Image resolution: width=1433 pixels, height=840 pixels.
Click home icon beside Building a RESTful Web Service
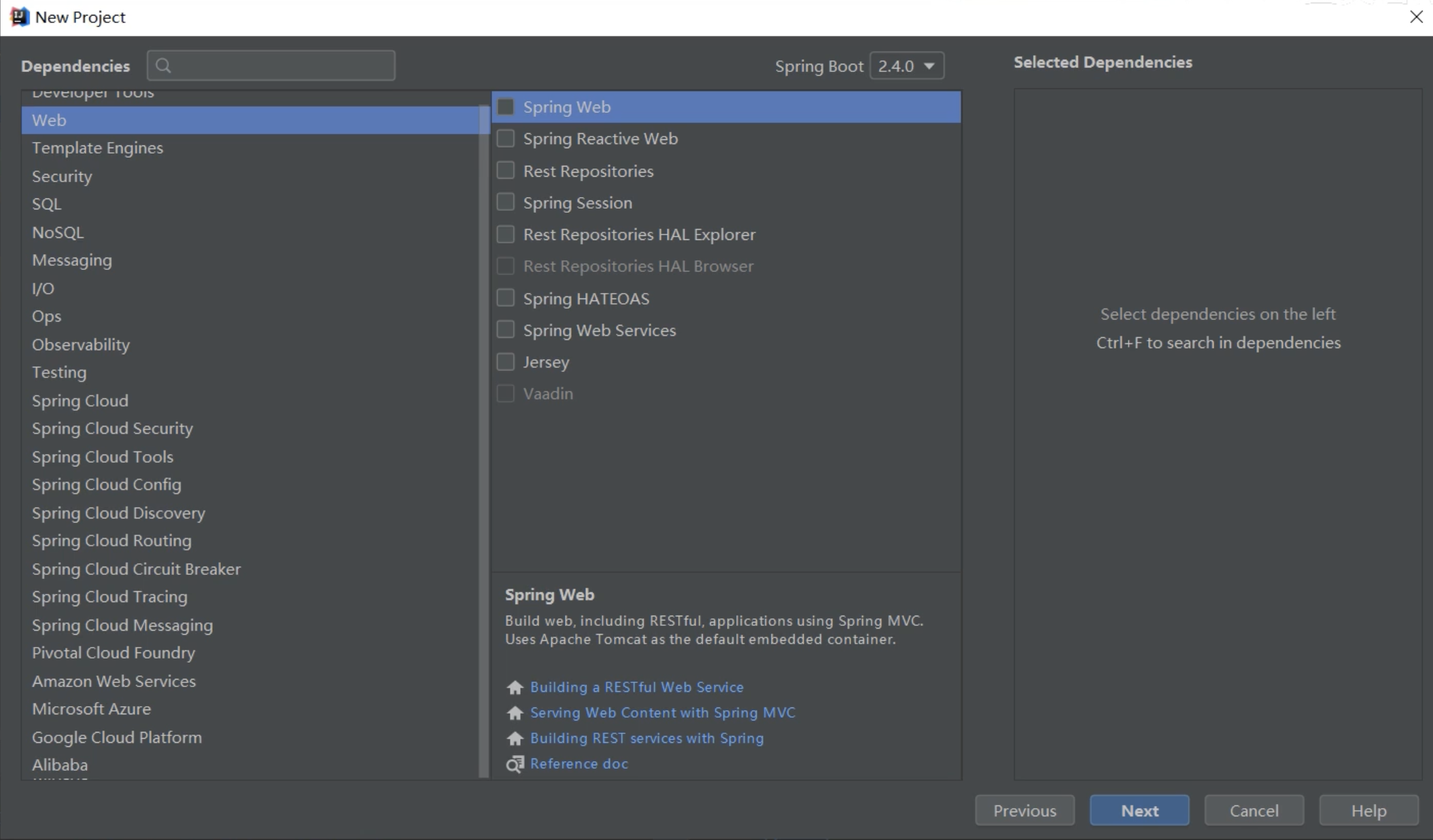point(515,687)
